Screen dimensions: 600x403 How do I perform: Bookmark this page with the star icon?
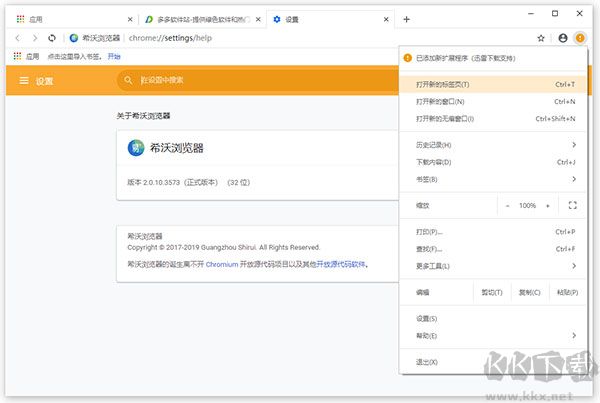point(541,38)
